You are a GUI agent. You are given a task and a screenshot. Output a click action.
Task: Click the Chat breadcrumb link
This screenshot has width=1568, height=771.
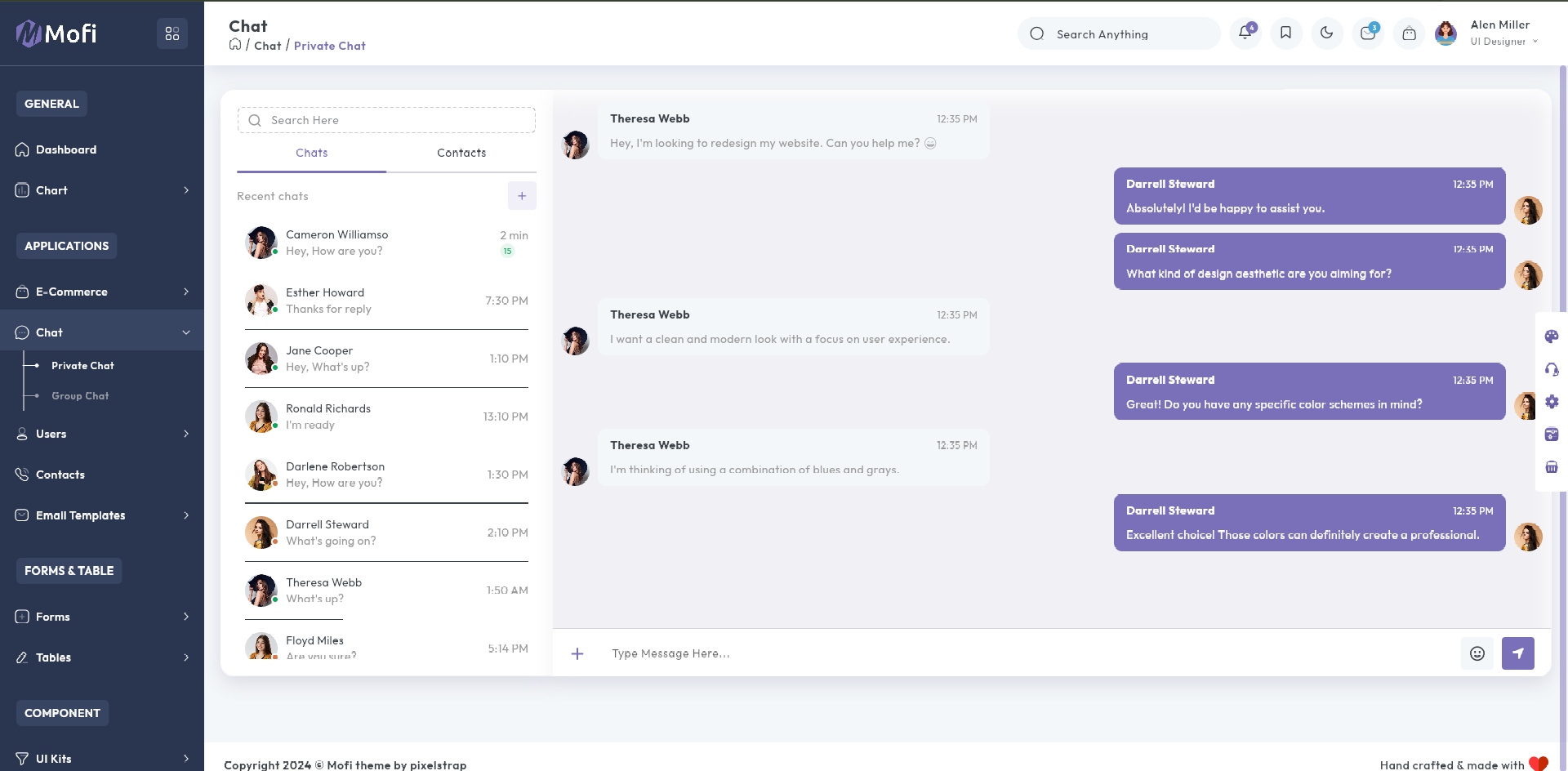[267, 46]
